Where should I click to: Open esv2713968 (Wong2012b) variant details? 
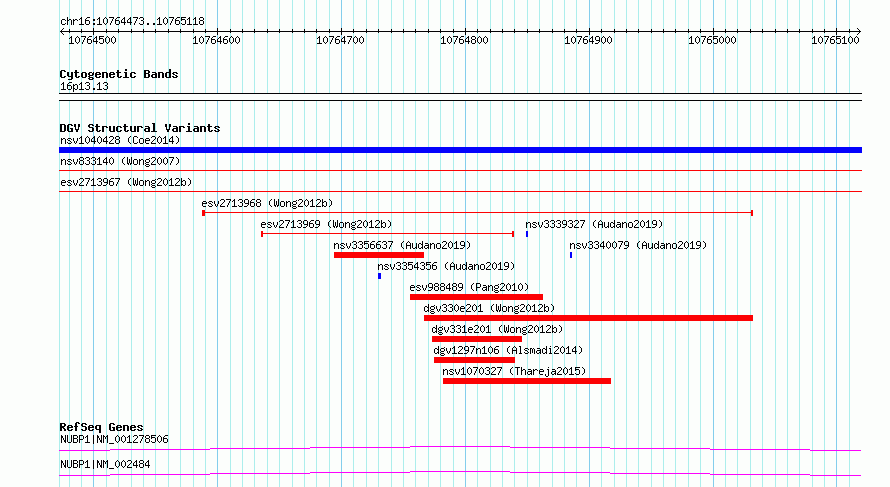tap(267, 203)
